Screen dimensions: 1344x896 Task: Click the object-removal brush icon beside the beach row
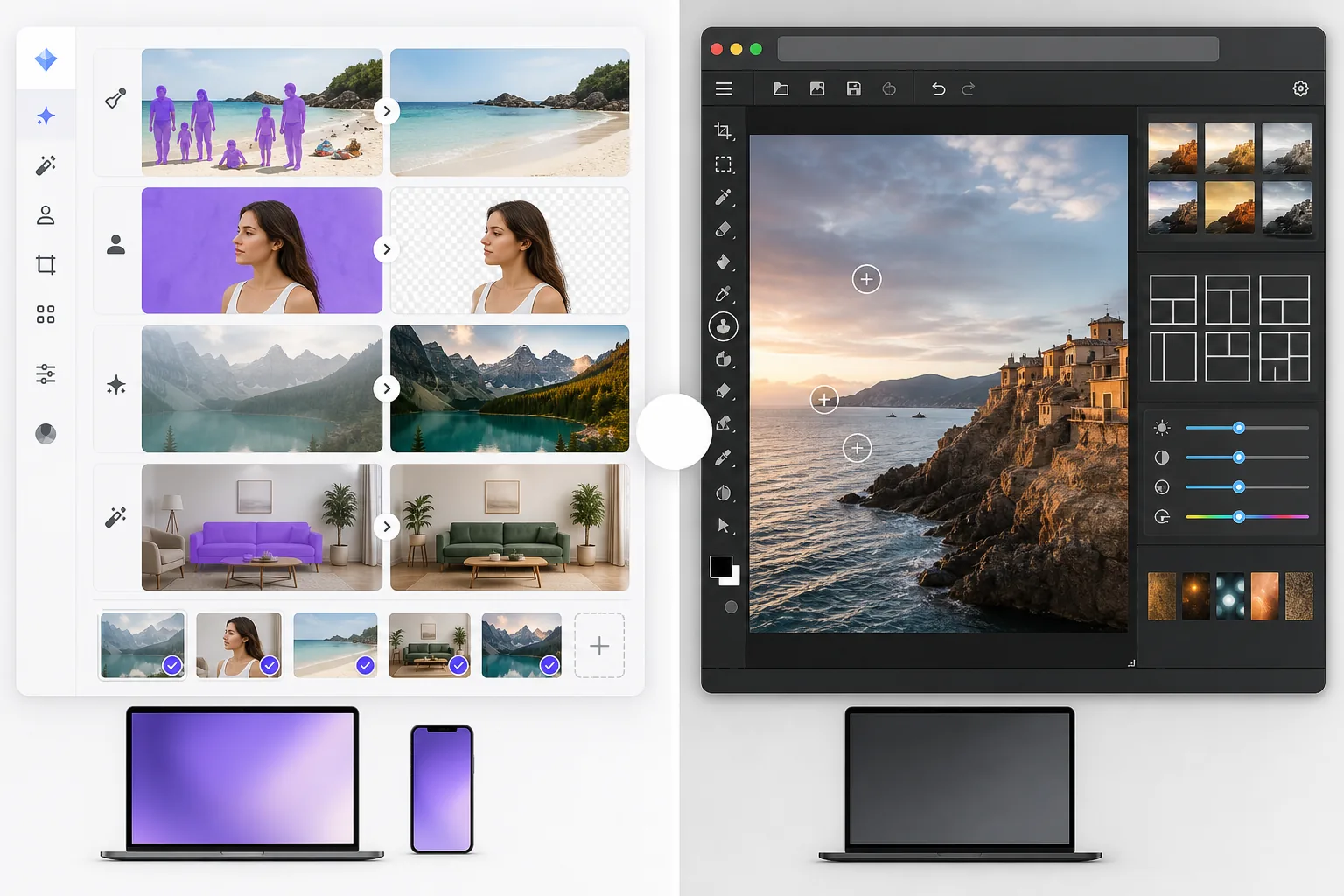[115, 98]
